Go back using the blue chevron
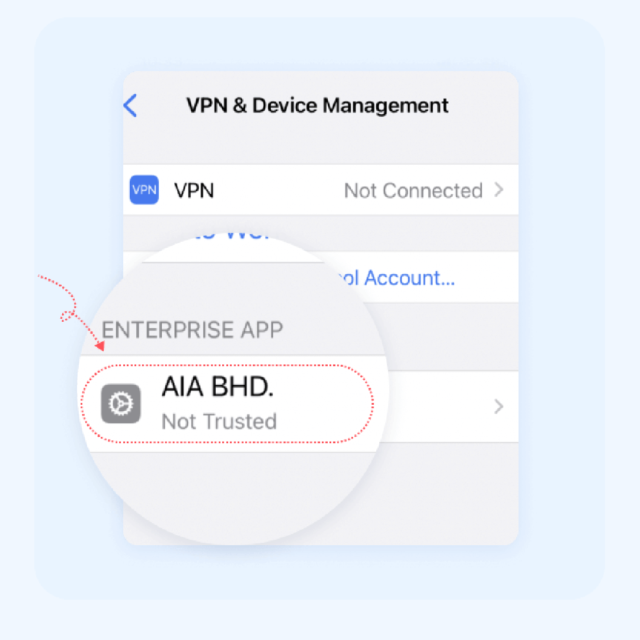 130,106
